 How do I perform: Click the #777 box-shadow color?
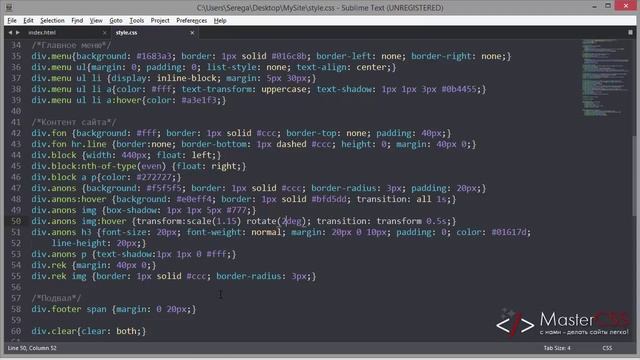(236, 211)
